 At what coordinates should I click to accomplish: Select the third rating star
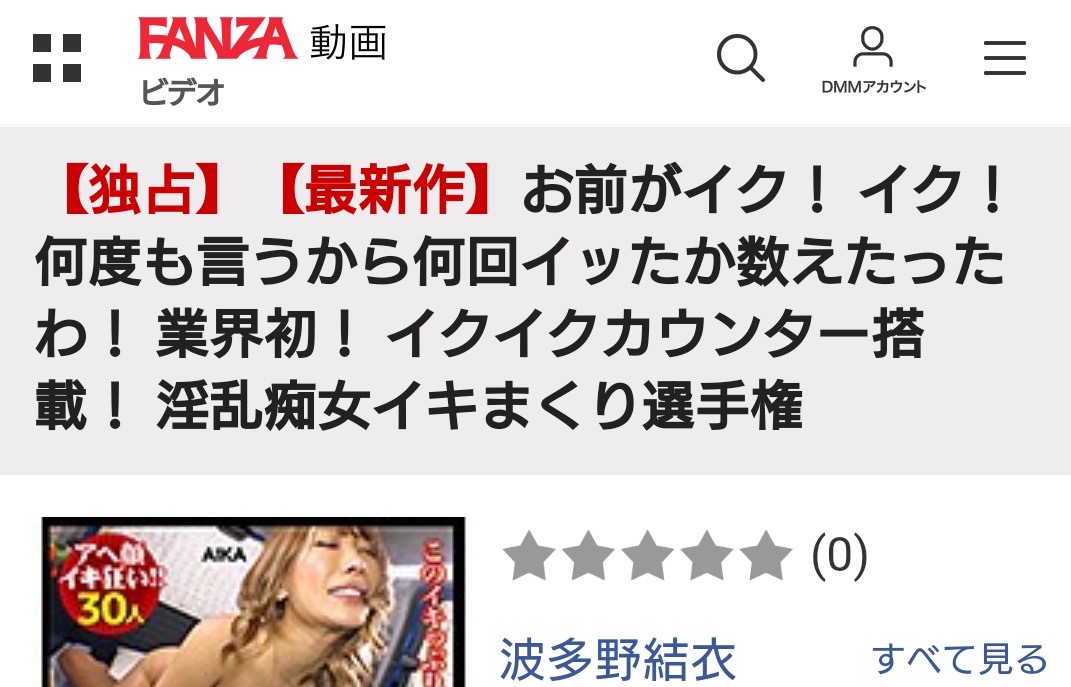(648, 556)
